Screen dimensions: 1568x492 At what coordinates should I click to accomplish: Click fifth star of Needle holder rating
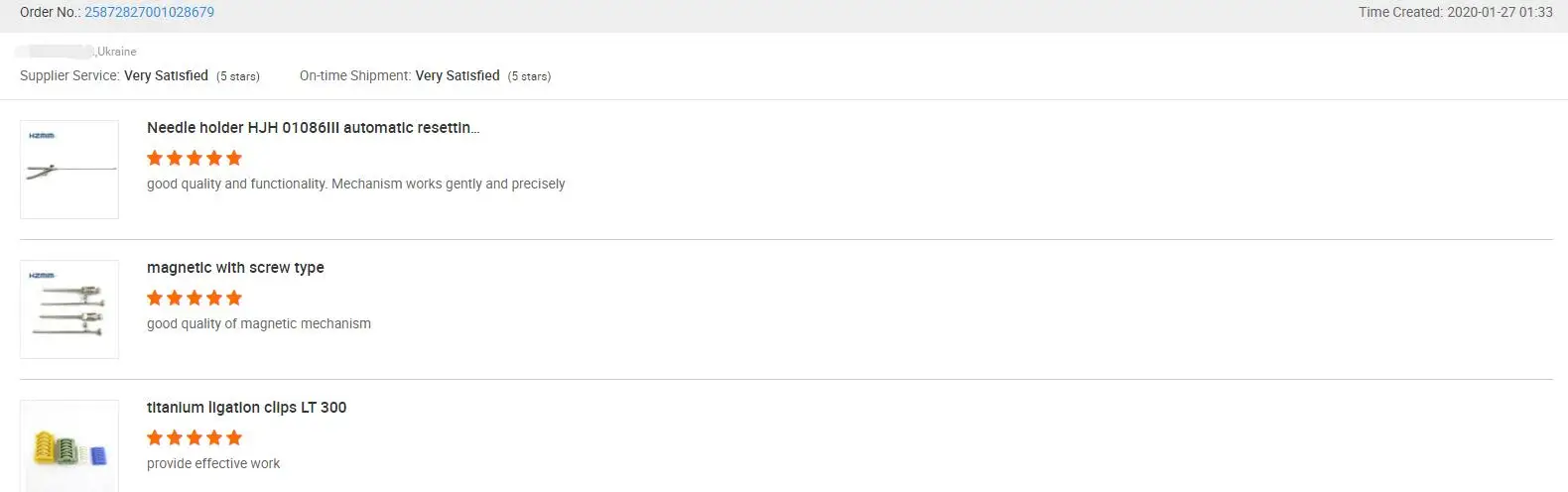coord(234,158)
